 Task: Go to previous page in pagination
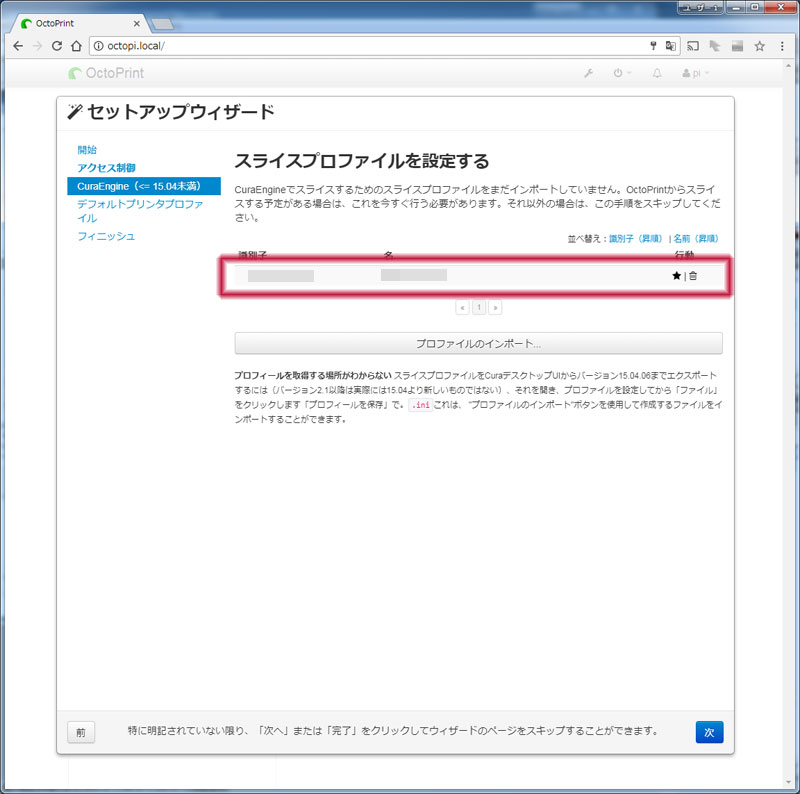(462, 307)
